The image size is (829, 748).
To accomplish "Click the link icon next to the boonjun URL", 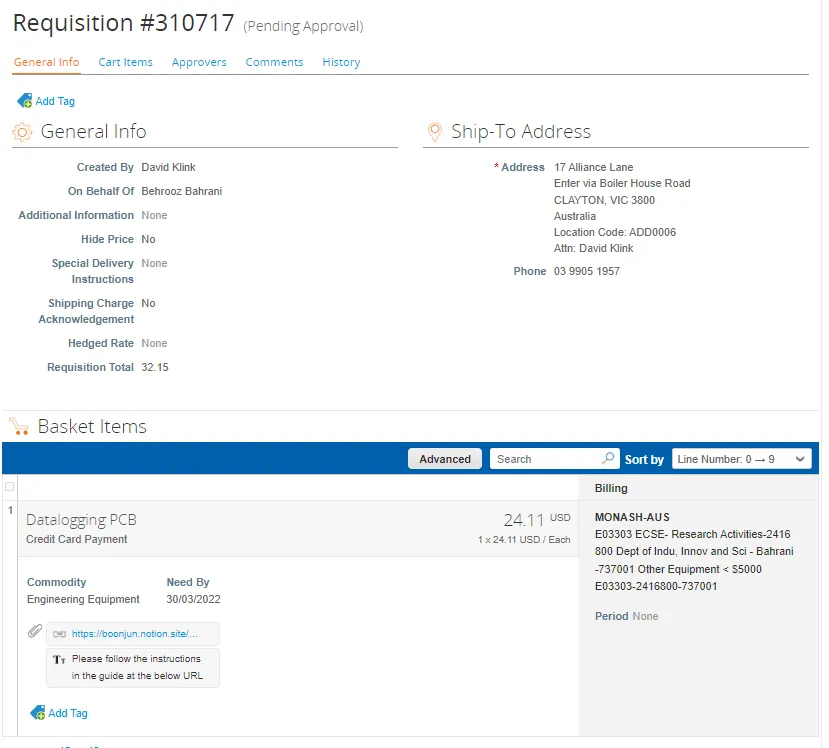I will point(59,634).
